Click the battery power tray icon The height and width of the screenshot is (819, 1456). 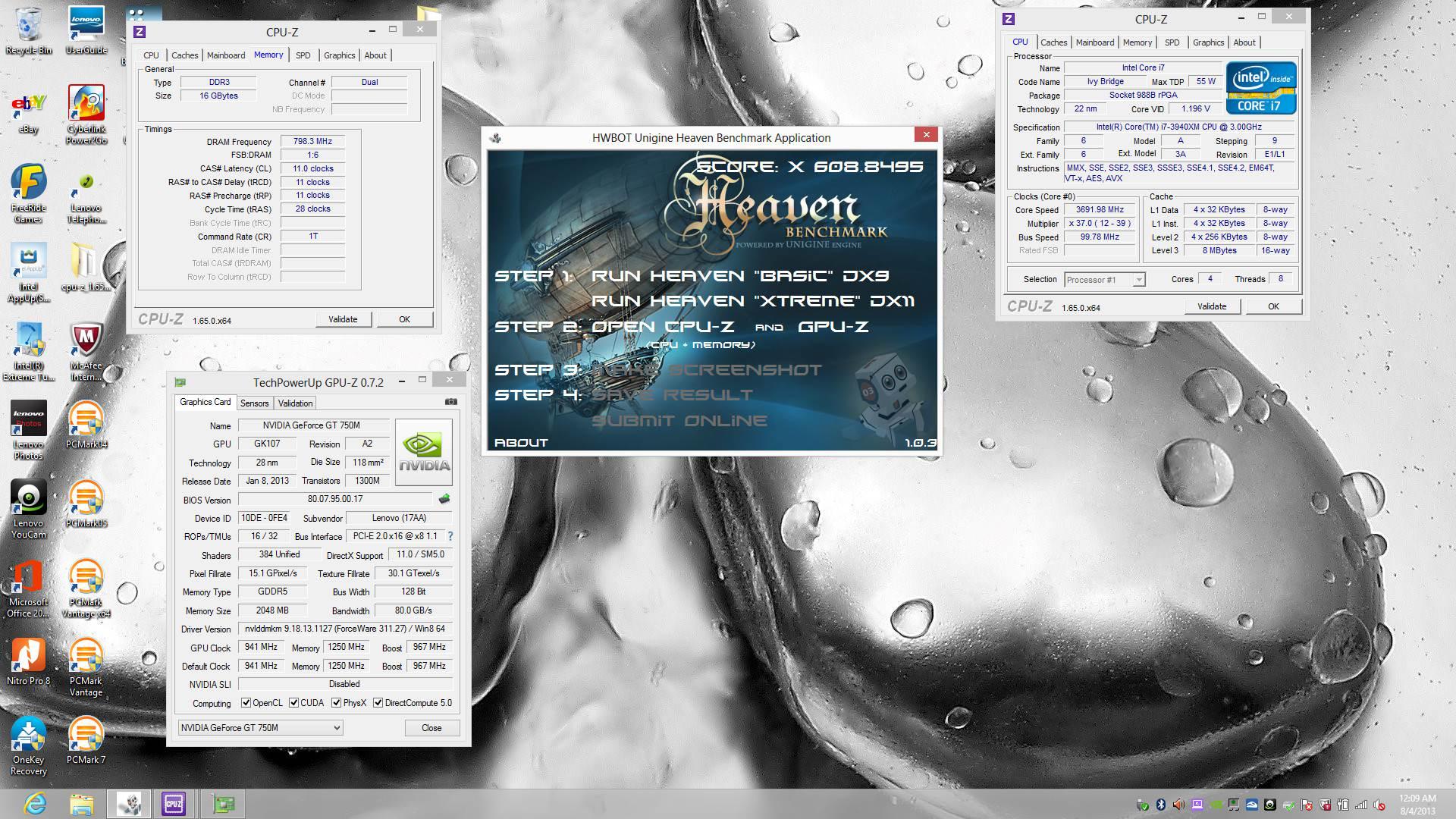click(x=1342, y=805)
